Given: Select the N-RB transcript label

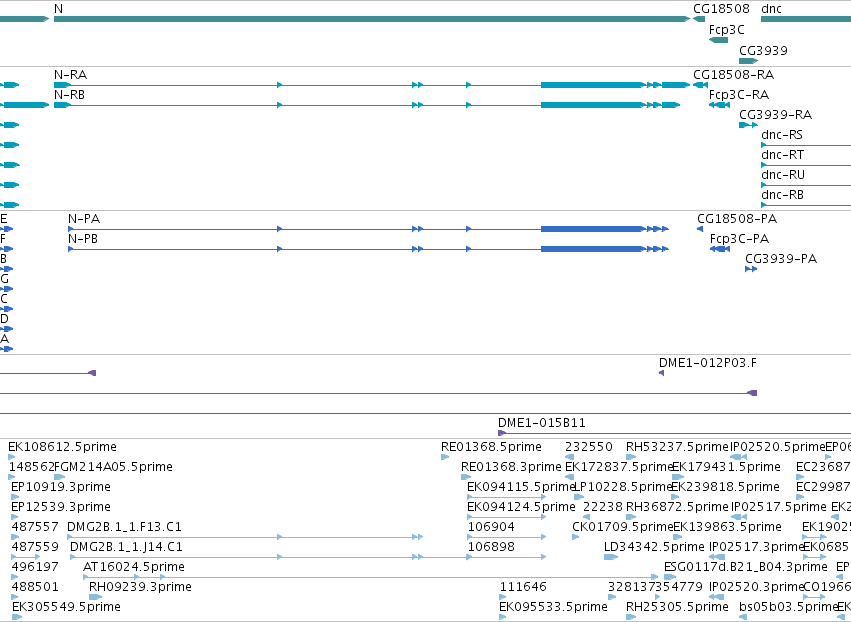Looking at the screenshot, I should pyautogui.click(x=69, y=95).
